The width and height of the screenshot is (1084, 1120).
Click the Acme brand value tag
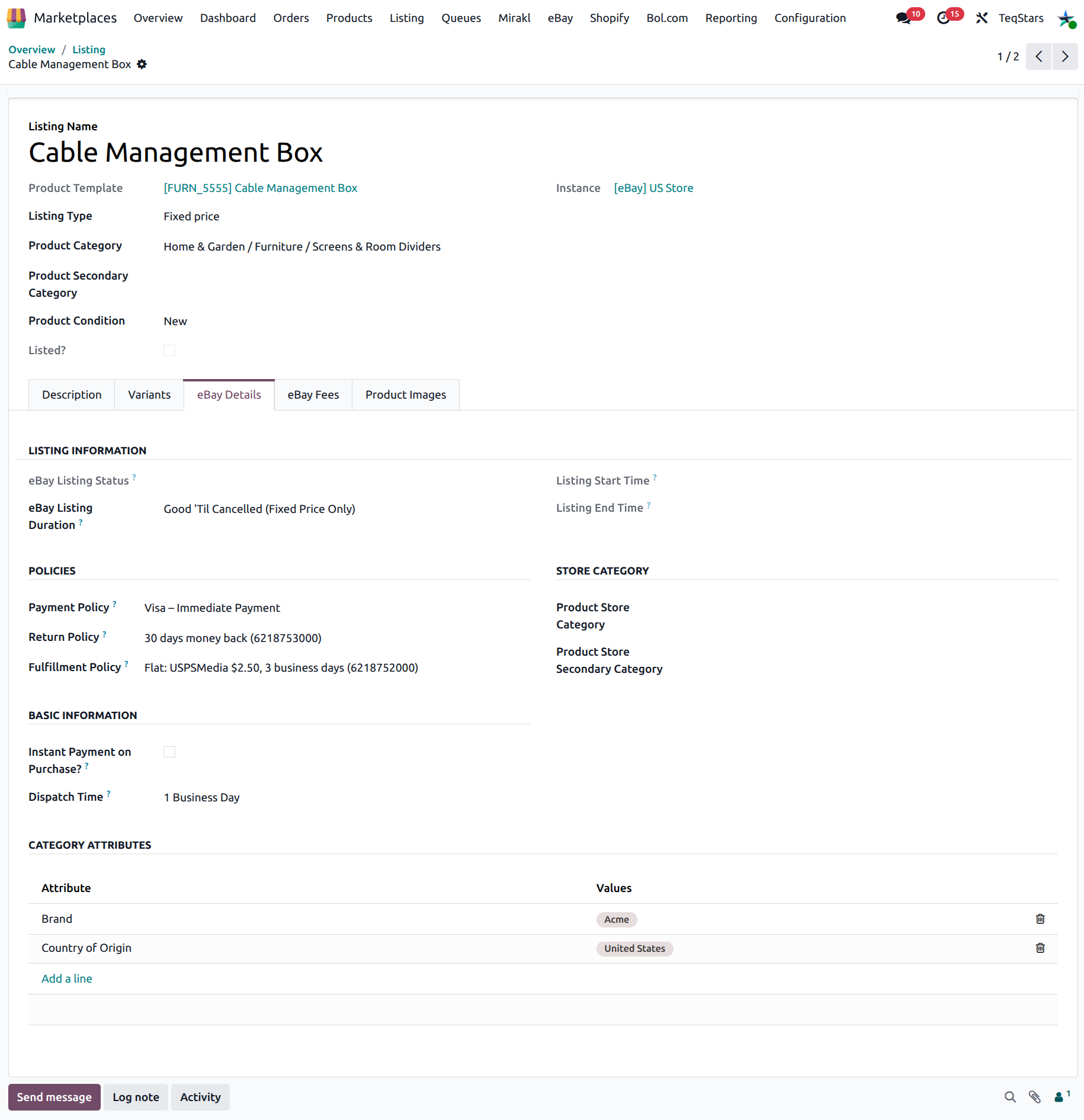tap(617, 919)
